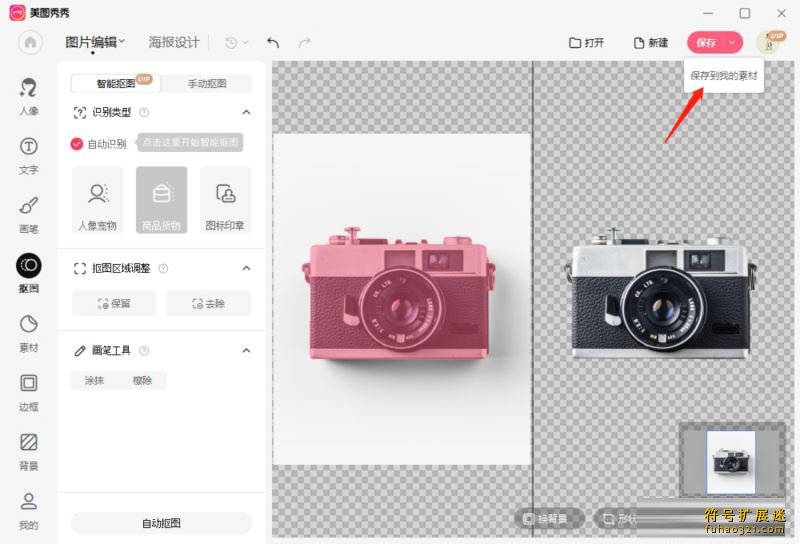Switch to the 手动抠图 tab
Viewport: 800px width, 544px height.
click(207, 84)
